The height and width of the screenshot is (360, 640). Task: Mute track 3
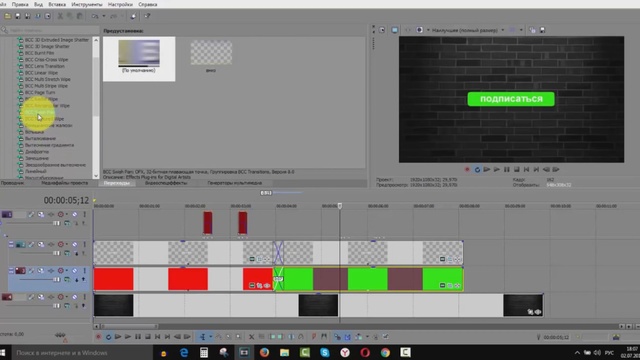pyautogui.click(x=75, y=271)
